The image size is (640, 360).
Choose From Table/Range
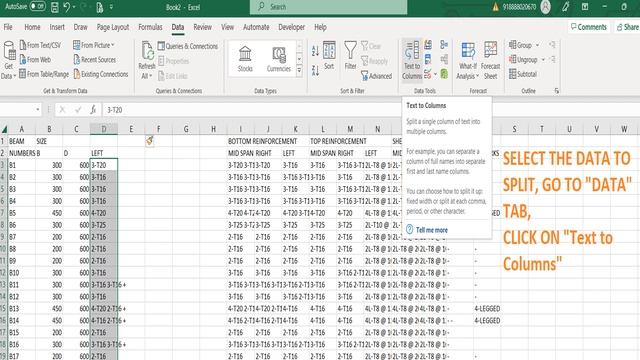point(44,74)
